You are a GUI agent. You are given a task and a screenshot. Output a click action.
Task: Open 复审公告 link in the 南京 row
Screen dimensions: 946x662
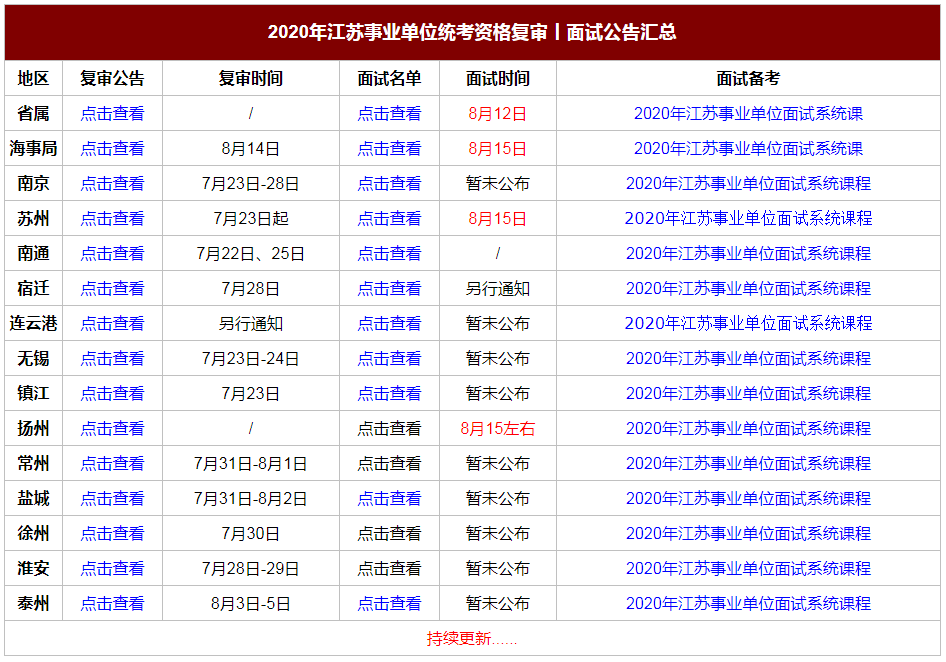tap(112, 183)
